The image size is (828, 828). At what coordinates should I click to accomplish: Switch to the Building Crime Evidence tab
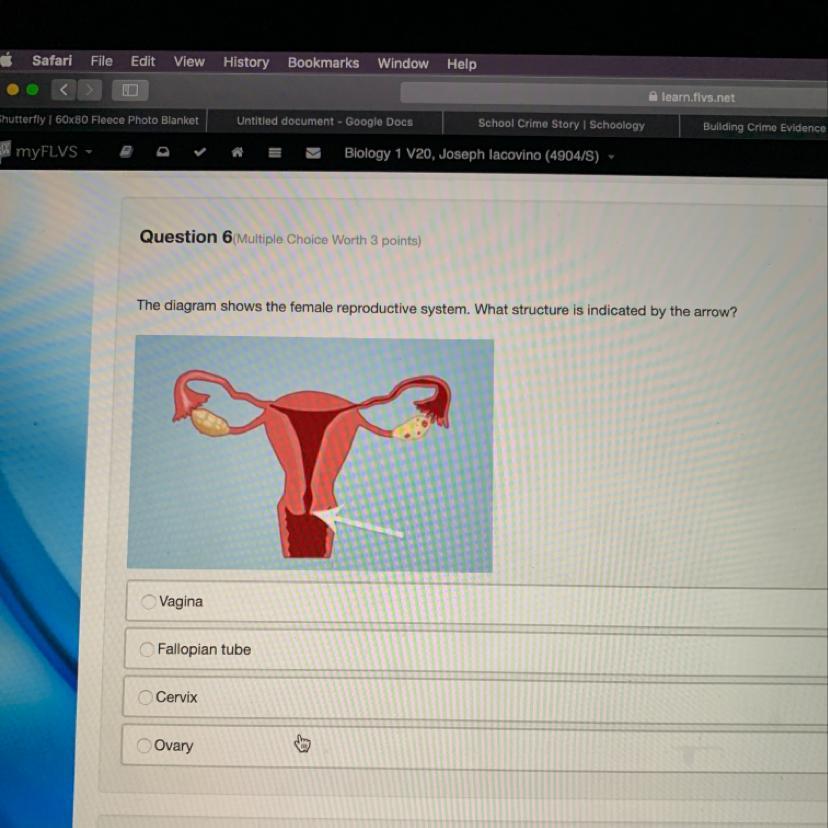point(755,127)
